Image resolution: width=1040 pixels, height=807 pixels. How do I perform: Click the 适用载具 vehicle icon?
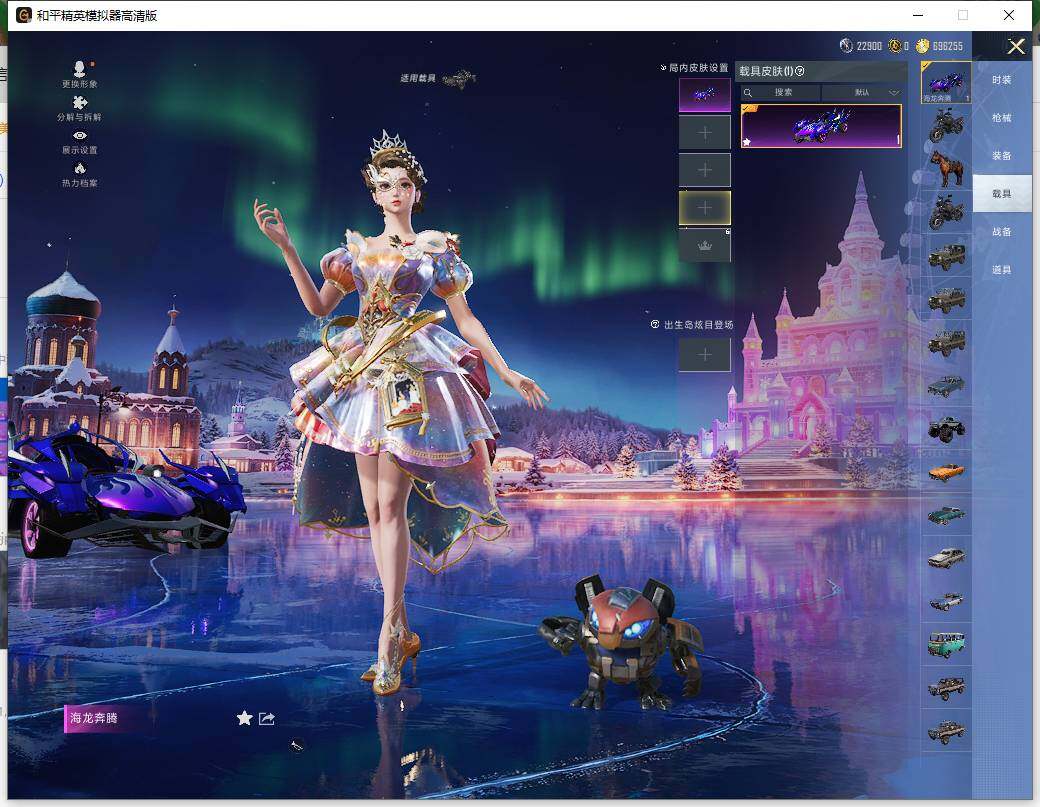pos(458,79)
